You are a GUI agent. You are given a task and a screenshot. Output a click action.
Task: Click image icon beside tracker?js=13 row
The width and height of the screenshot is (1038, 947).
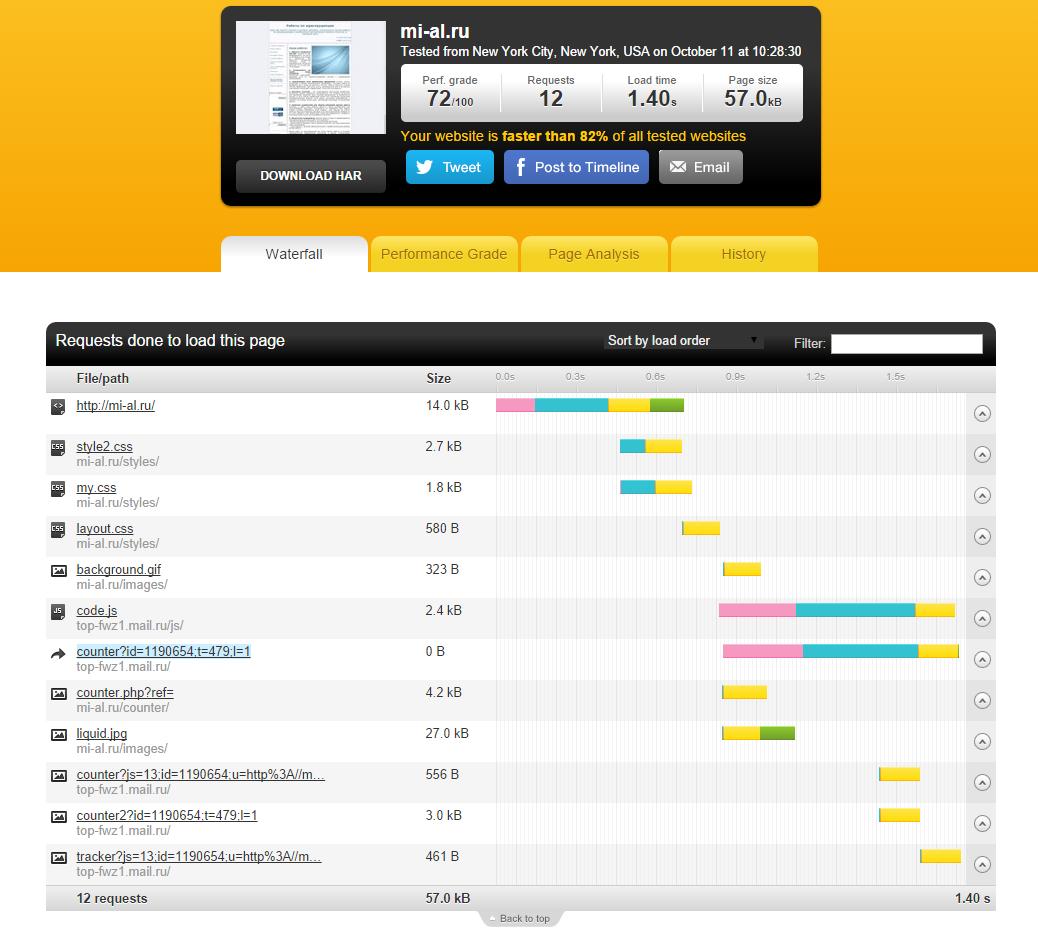[x=58, y=858]
